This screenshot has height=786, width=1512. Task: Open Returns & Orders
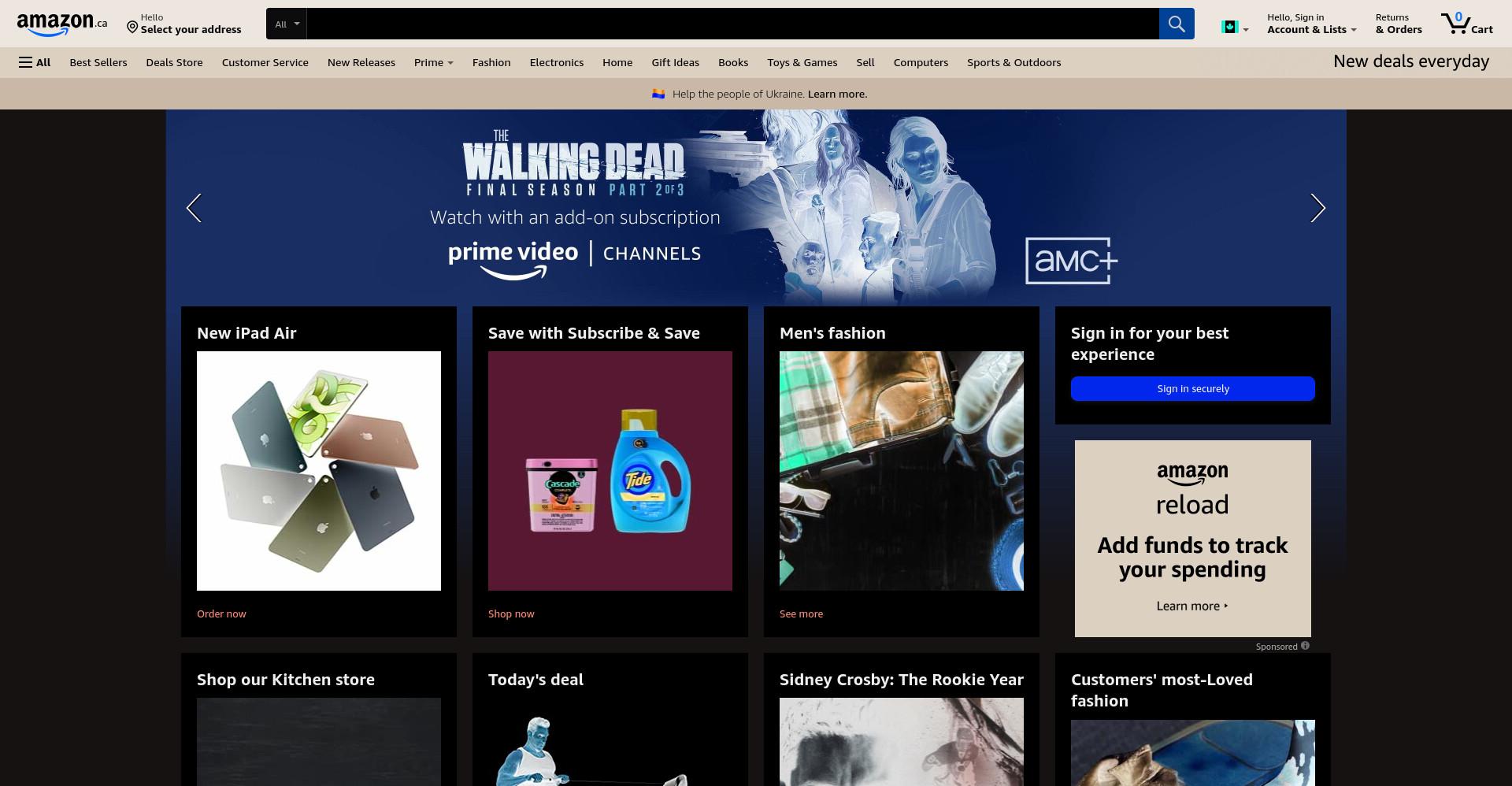point(1399,24)
